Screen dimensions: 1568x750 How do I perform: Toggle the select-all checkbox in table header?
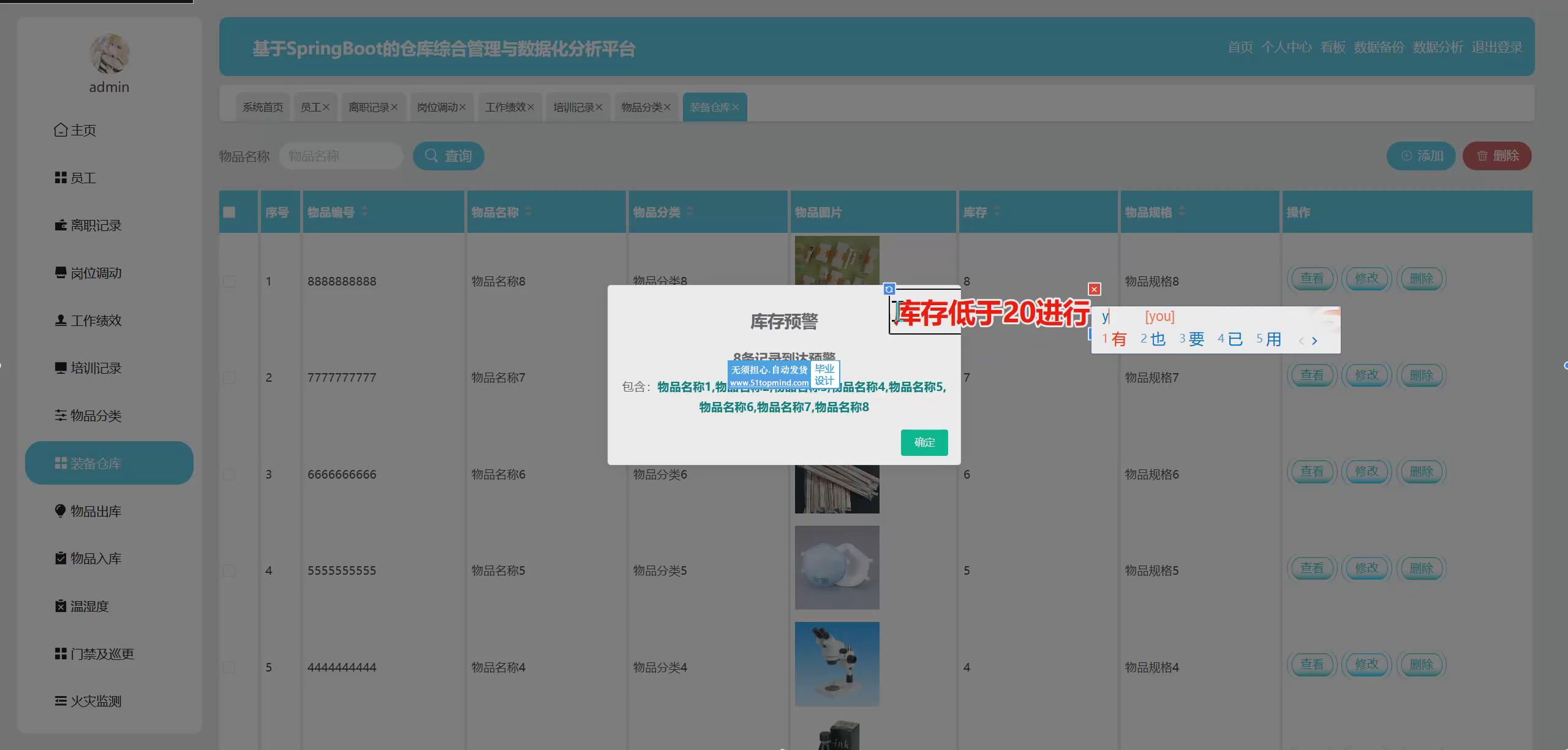229,212
